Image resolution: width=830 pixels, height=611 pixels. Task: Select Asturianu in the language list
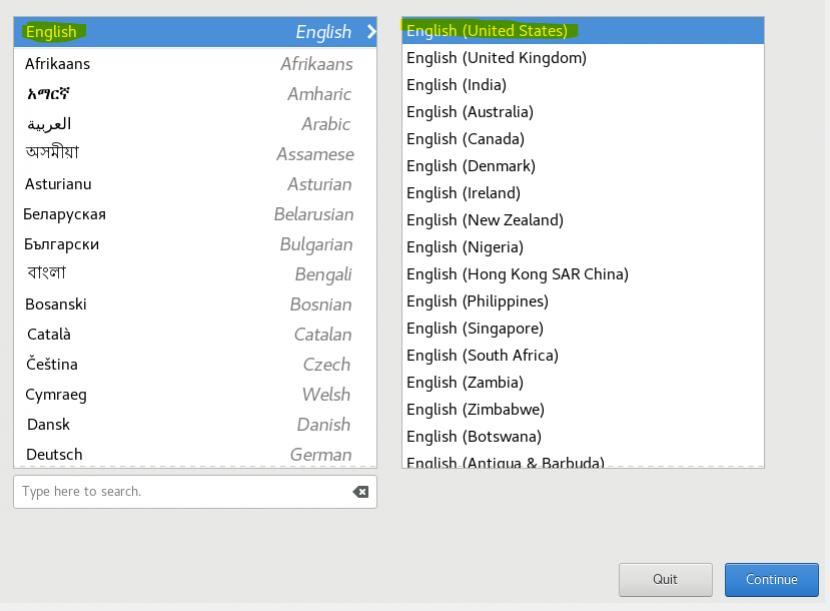(195, 184)
